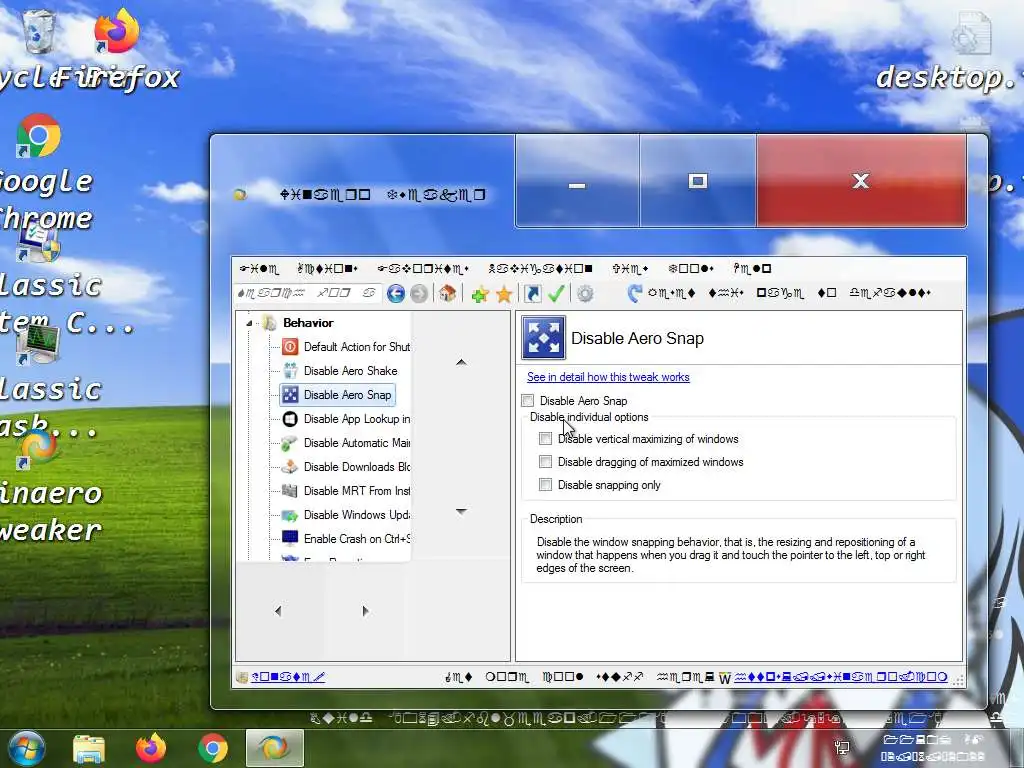
Task: Toggle the Disable snapping only checkbox
Action: tap(545, 485)
